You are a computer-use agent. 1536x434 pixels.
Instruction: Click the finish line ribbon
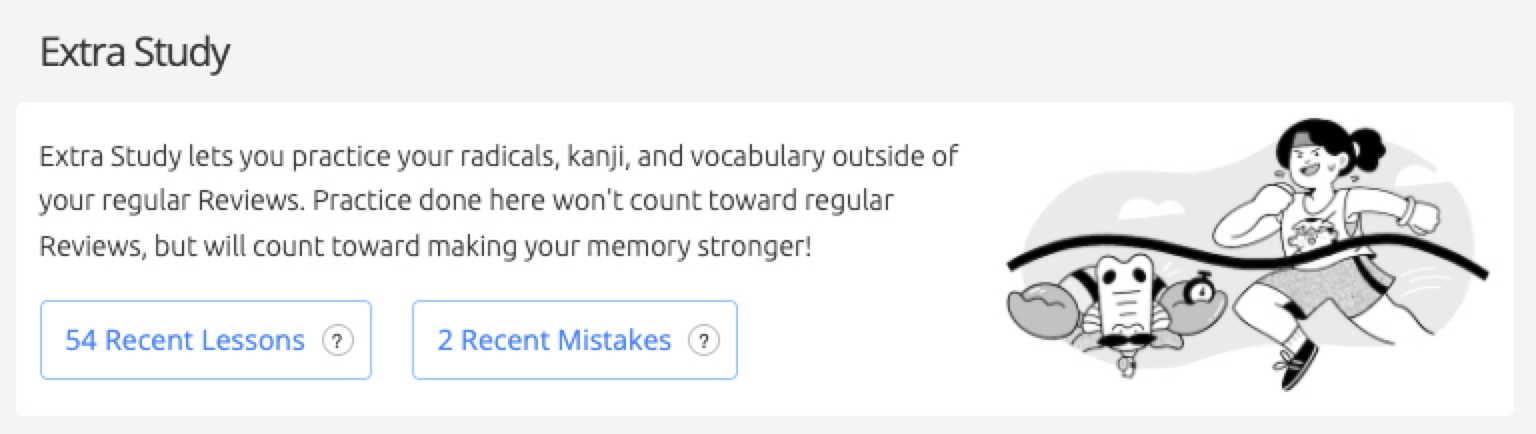point(1248,258)
